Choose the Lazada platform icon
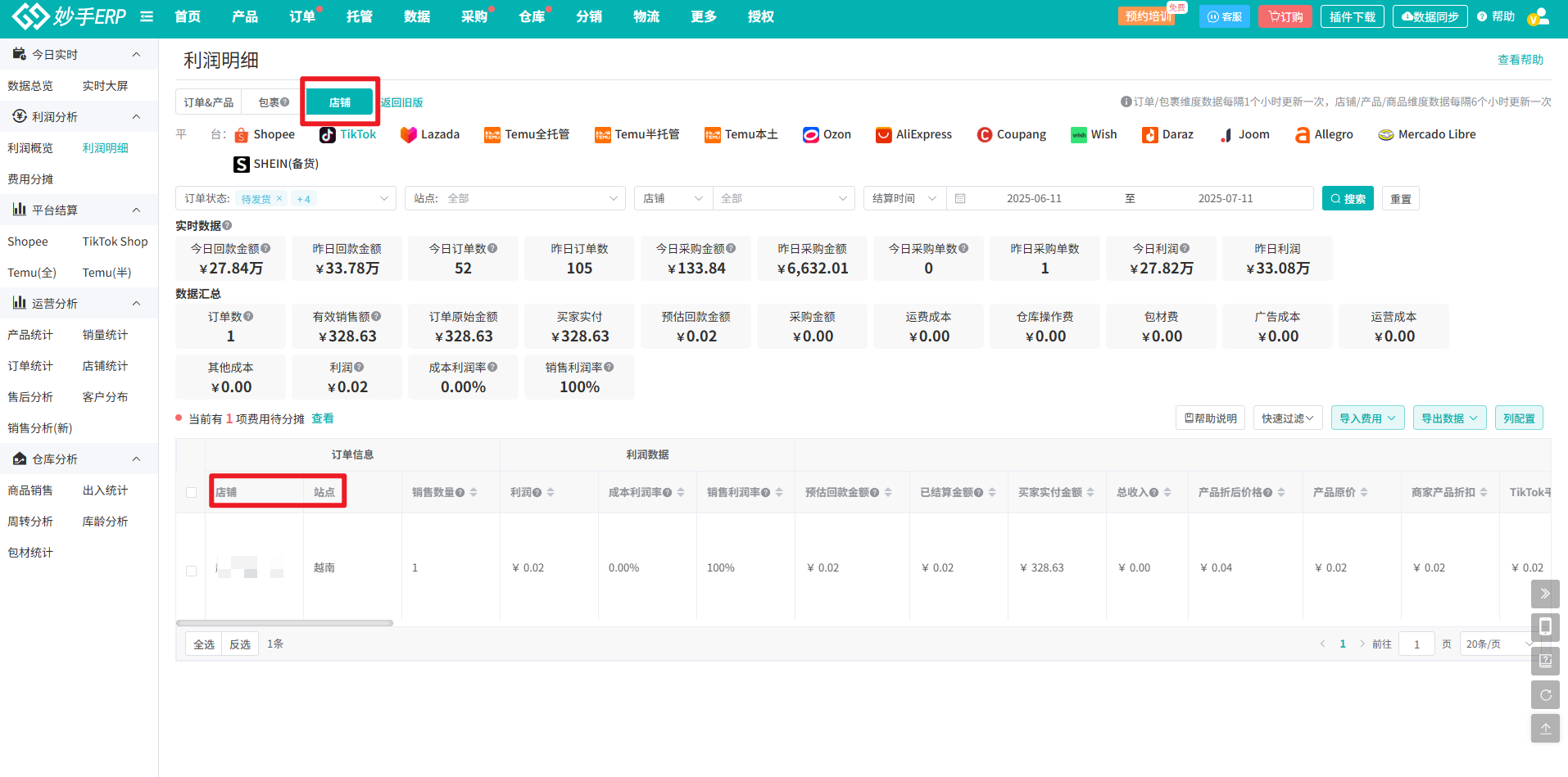This screenshot has height=777, width=1568. [x=408, y=135]
